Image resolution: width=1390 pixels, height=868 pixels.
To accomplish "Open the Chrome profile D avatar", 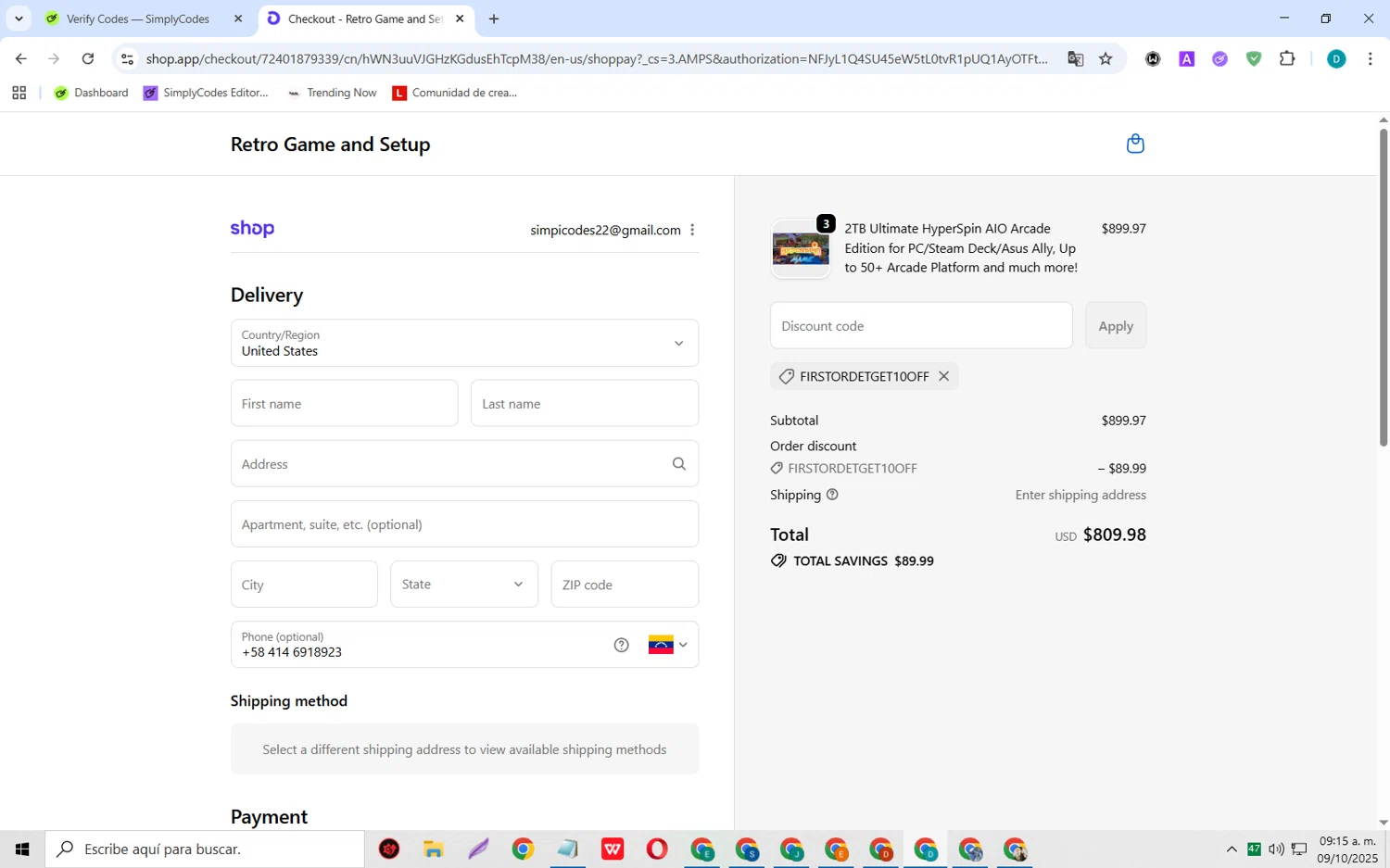I will click(1336, 59).
